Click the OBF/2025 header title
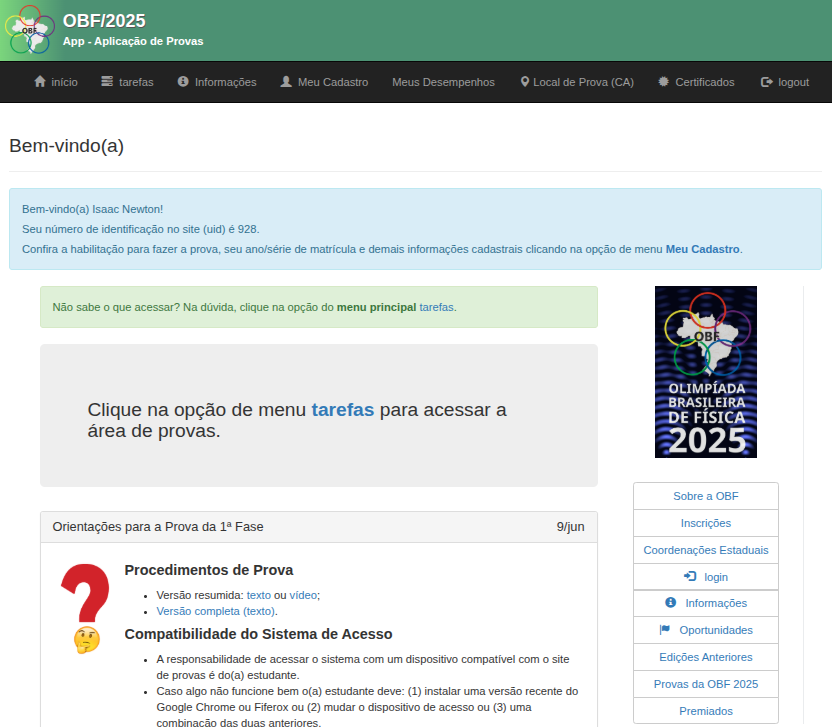The image size is (832, 727). (104, 21)
